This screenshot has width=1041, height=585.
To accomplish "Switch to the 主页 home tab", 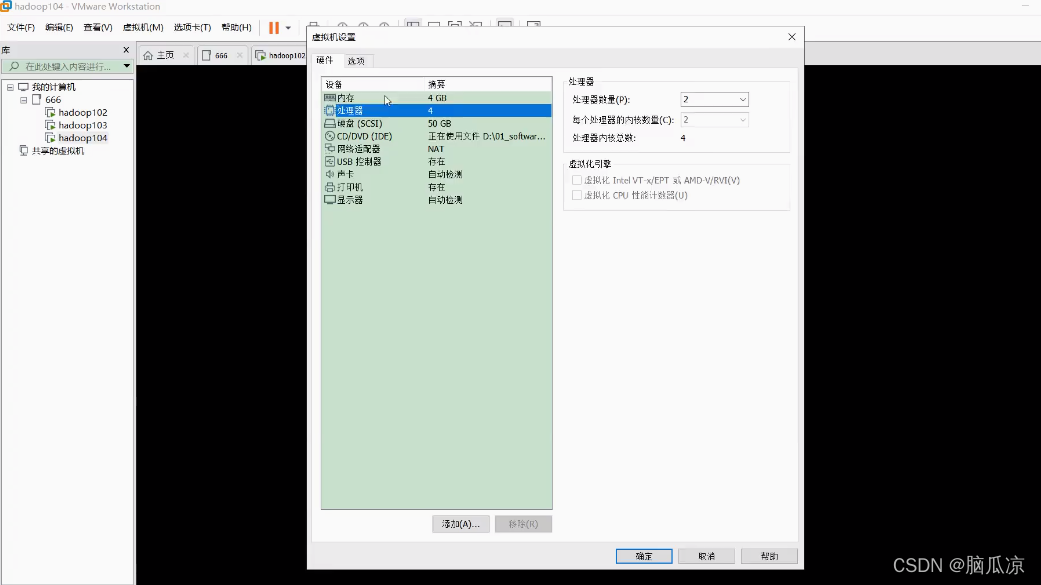I will pos(165,55).
